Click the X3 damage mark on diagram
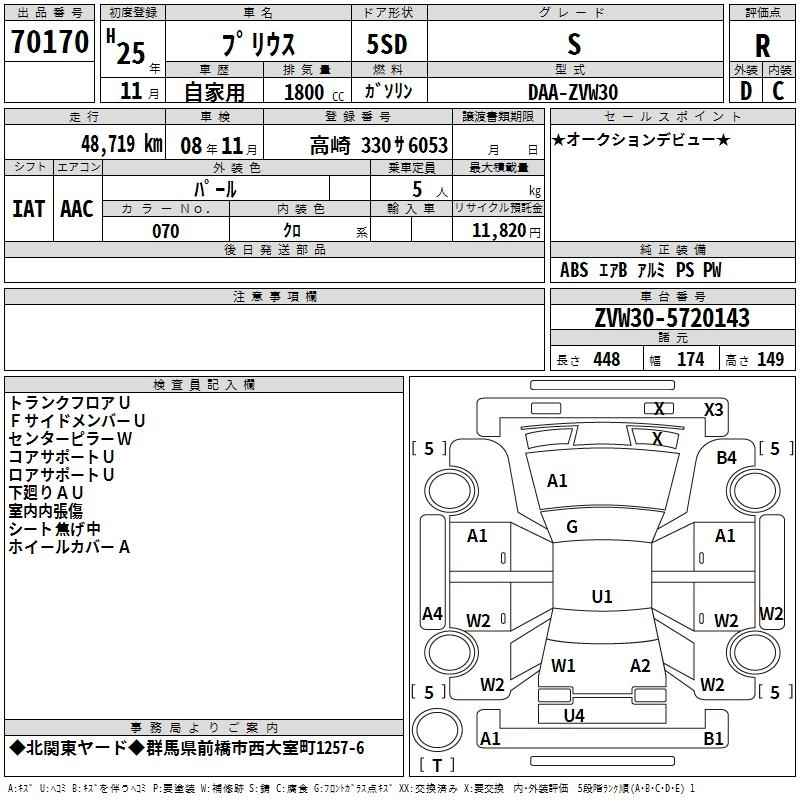Viewport: 800px width, 800px height. coord(713,409)
